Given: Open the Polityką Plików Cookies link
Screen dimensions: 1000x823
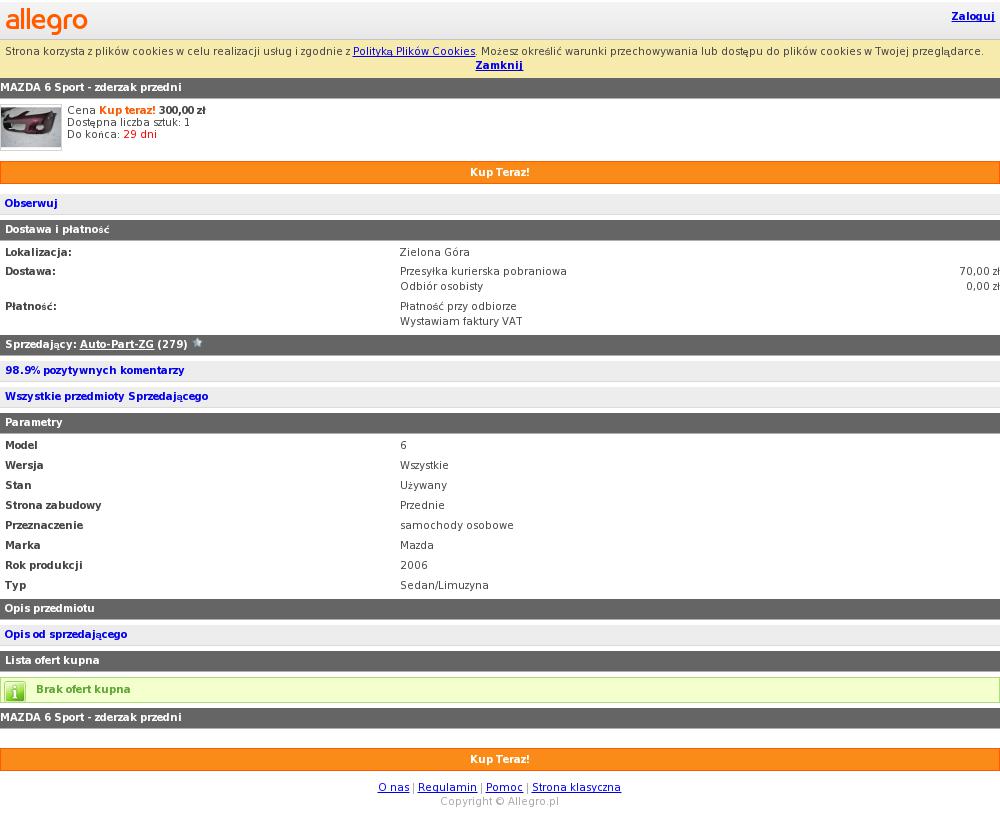Looking at the screenshot, I should (414, 51).
